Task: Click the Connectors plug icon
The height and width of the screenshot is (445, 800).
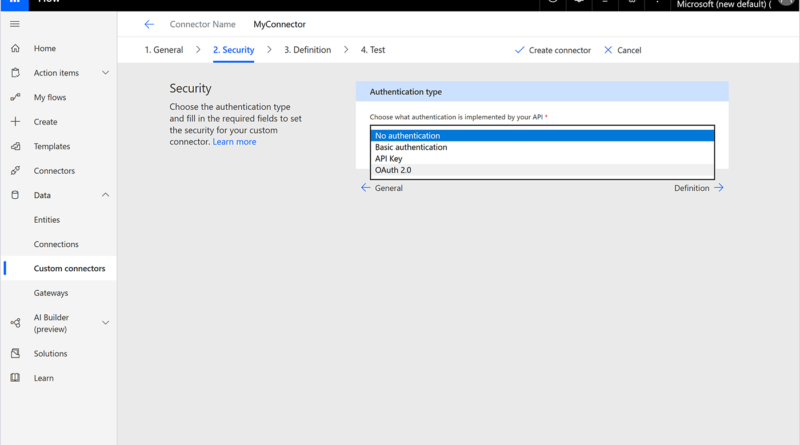Action: coord(15,170)
